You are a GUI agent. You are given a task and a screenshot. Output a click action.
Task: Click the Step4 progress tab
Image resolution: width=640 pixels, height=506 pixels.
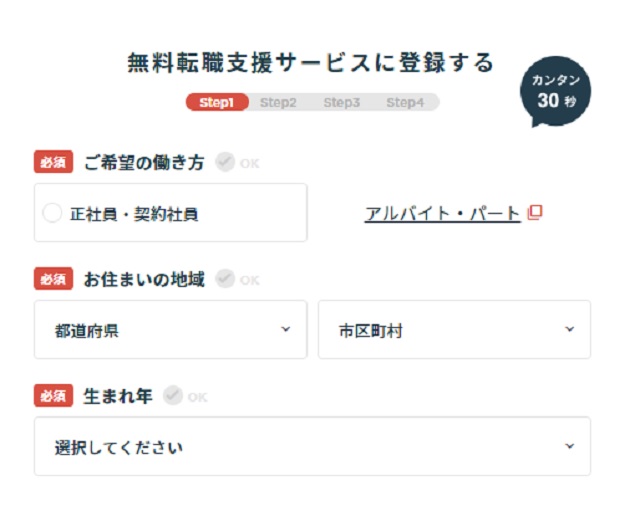(405, 102)
